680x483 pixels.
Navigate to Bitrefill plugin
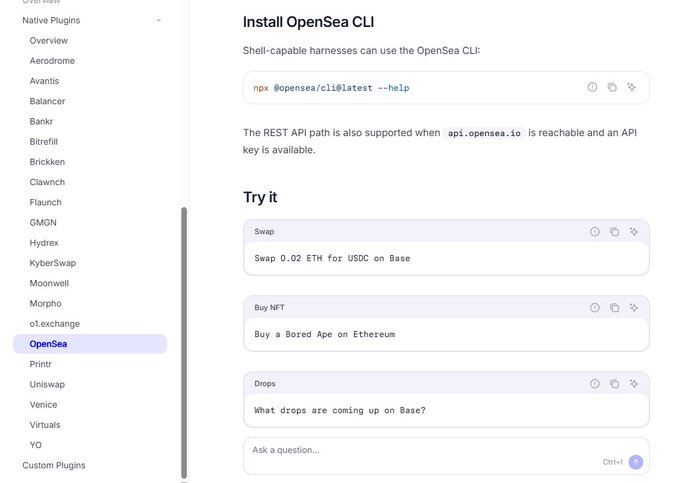43,142
